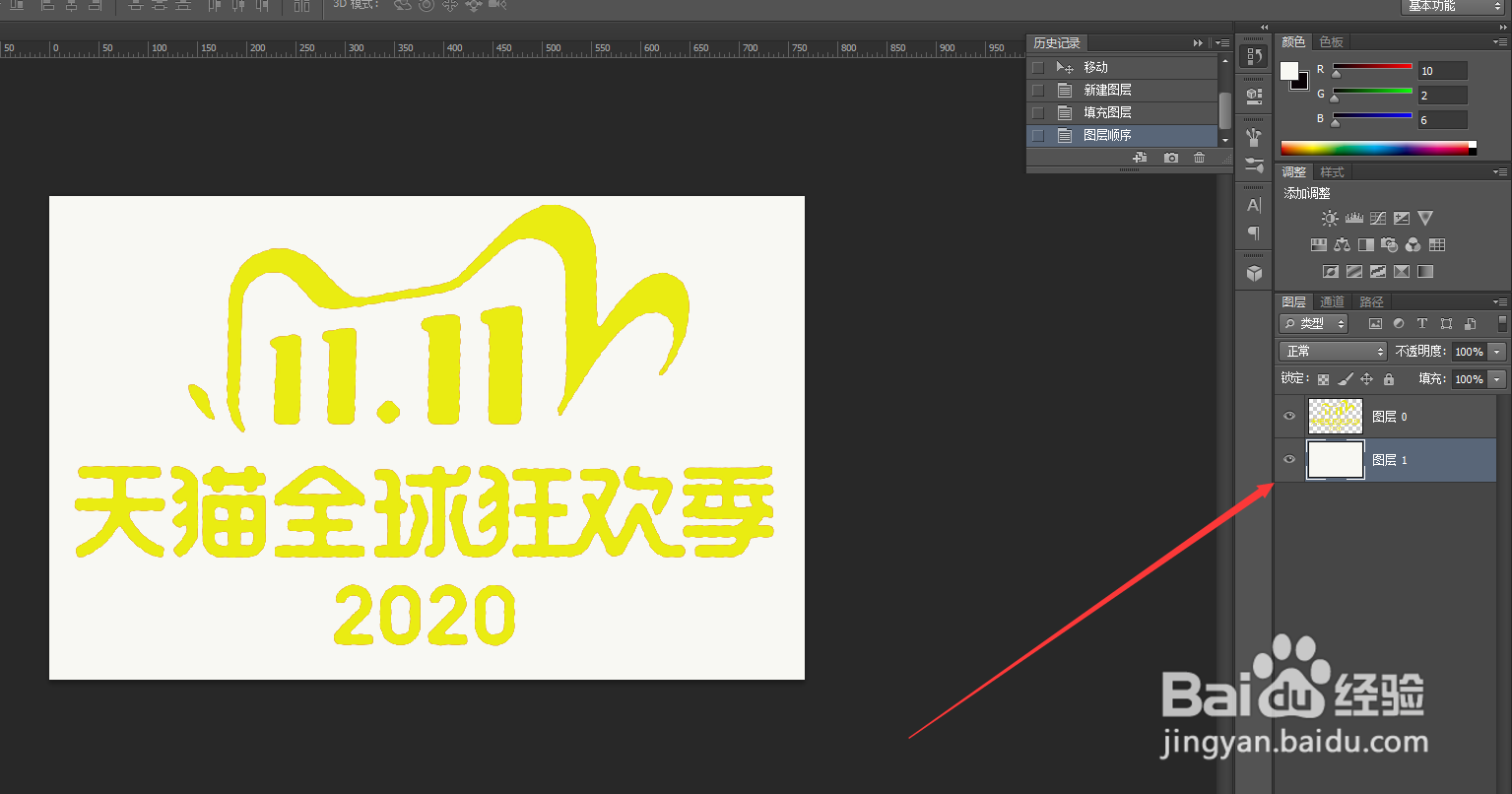
Task: Add a Posterize adjustment
Action: click(x=1353, y=272)
